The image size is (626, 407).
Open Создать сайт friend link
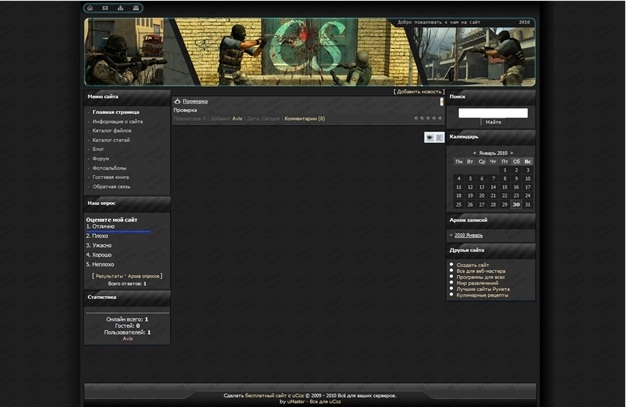click(473, 265)
